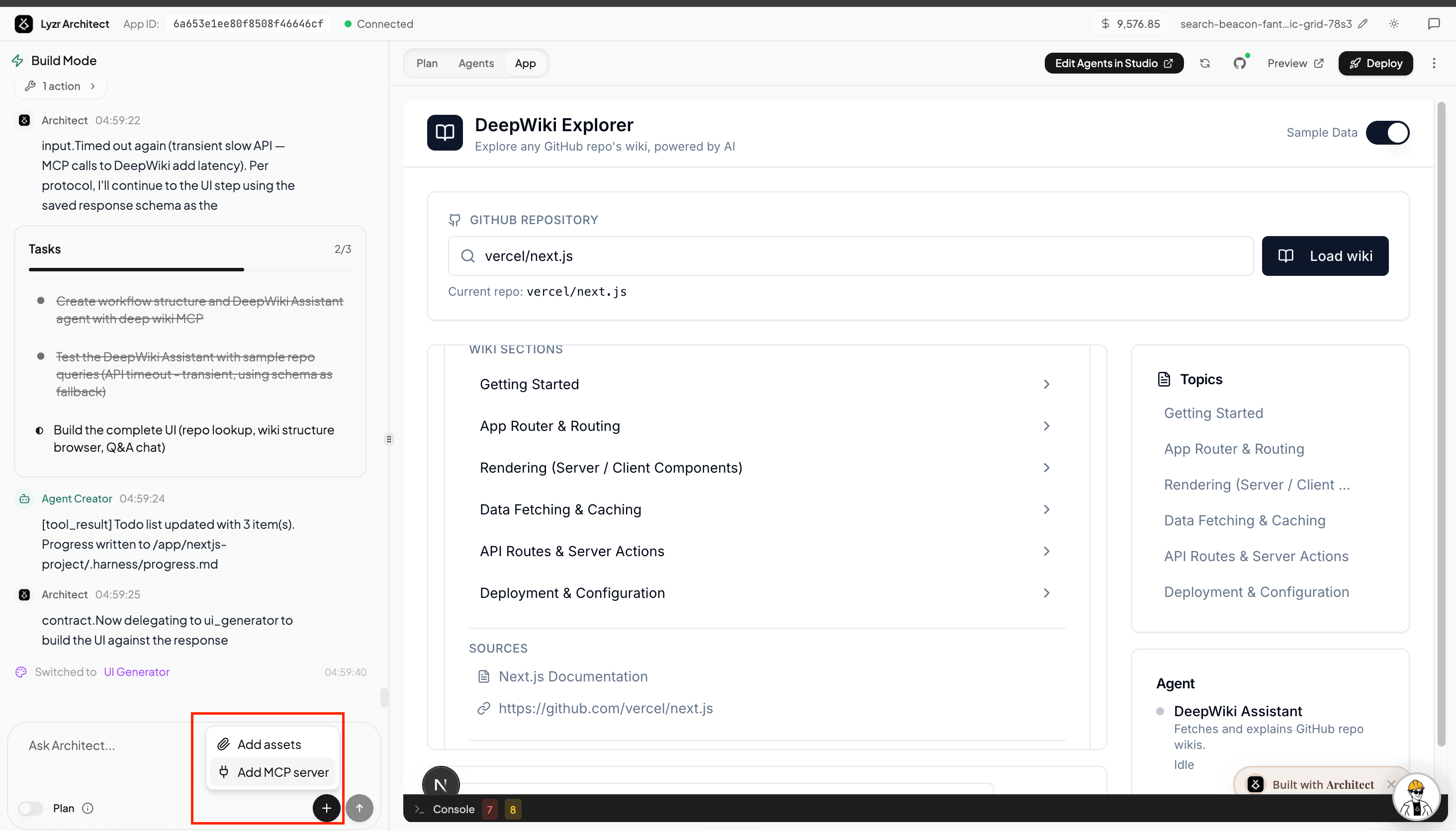
Task: Click API Routes & Server Actions topic
Action: point(1256,556)
